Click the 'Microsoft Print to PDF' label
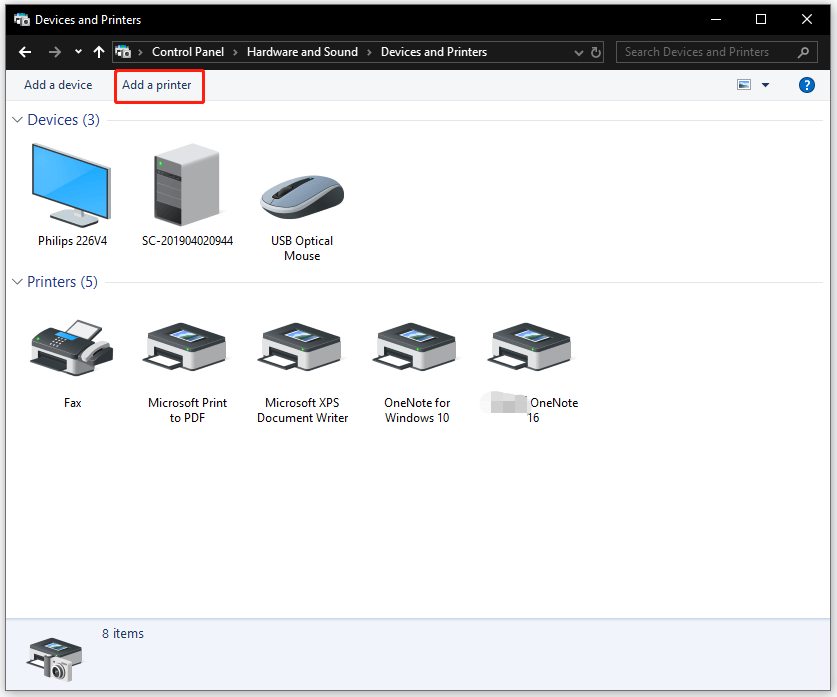Viewport: 837px width, 697px height. (187, 410)
